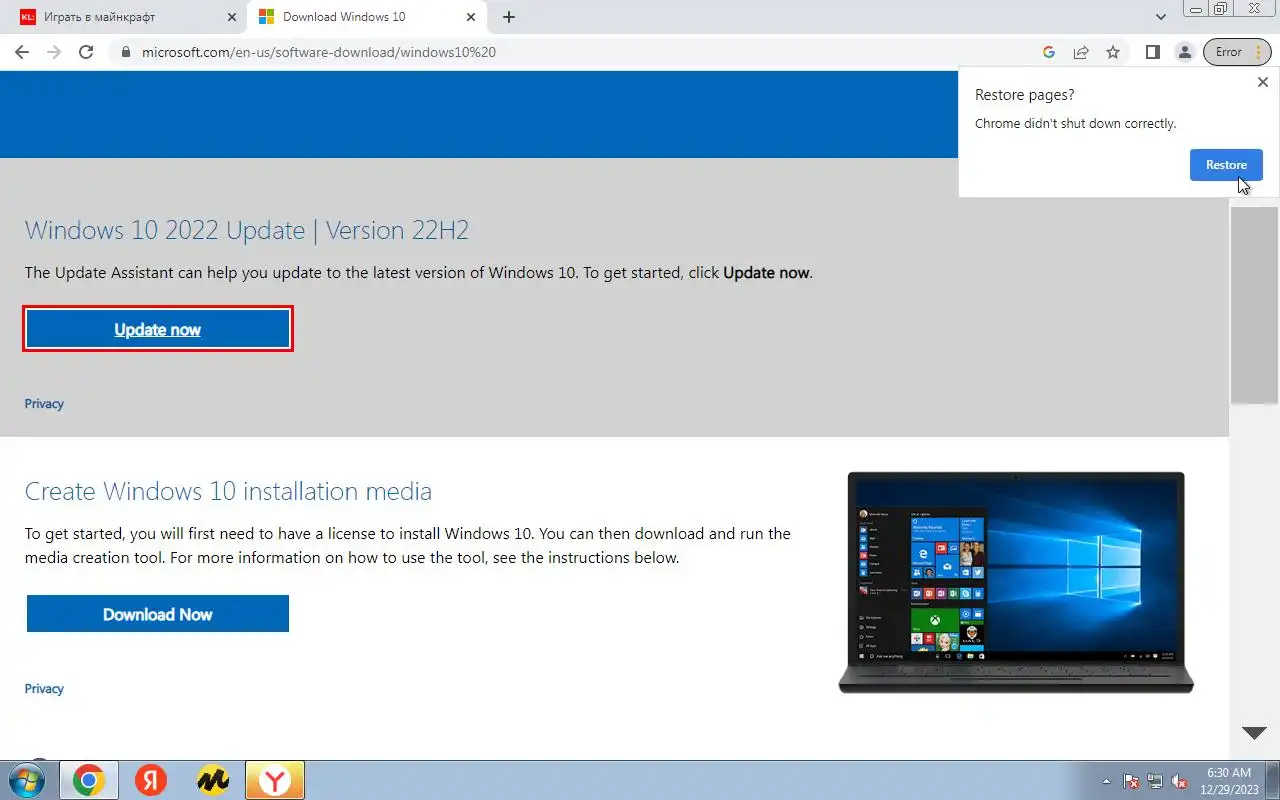Dismiss the Restore pages popup
1280x800 pixels.
coord(1262,82)
